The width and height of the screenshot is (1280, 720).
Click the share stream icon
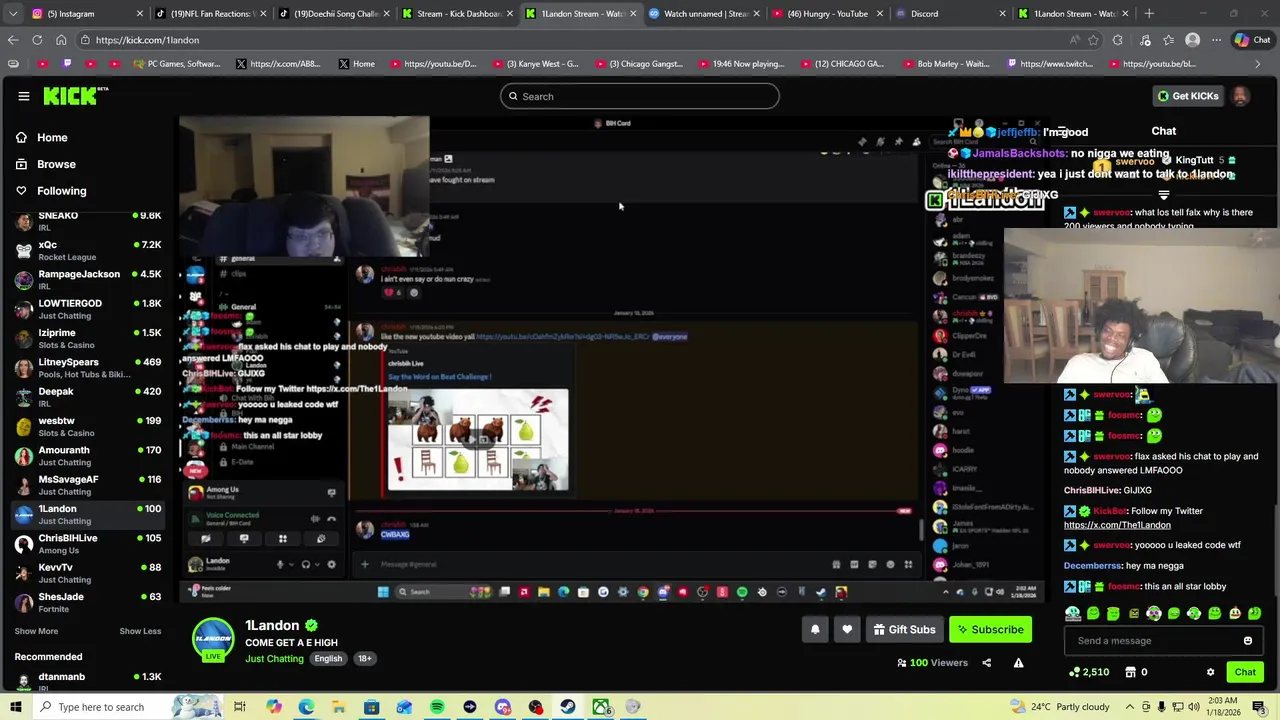click(x=986, y=662)
